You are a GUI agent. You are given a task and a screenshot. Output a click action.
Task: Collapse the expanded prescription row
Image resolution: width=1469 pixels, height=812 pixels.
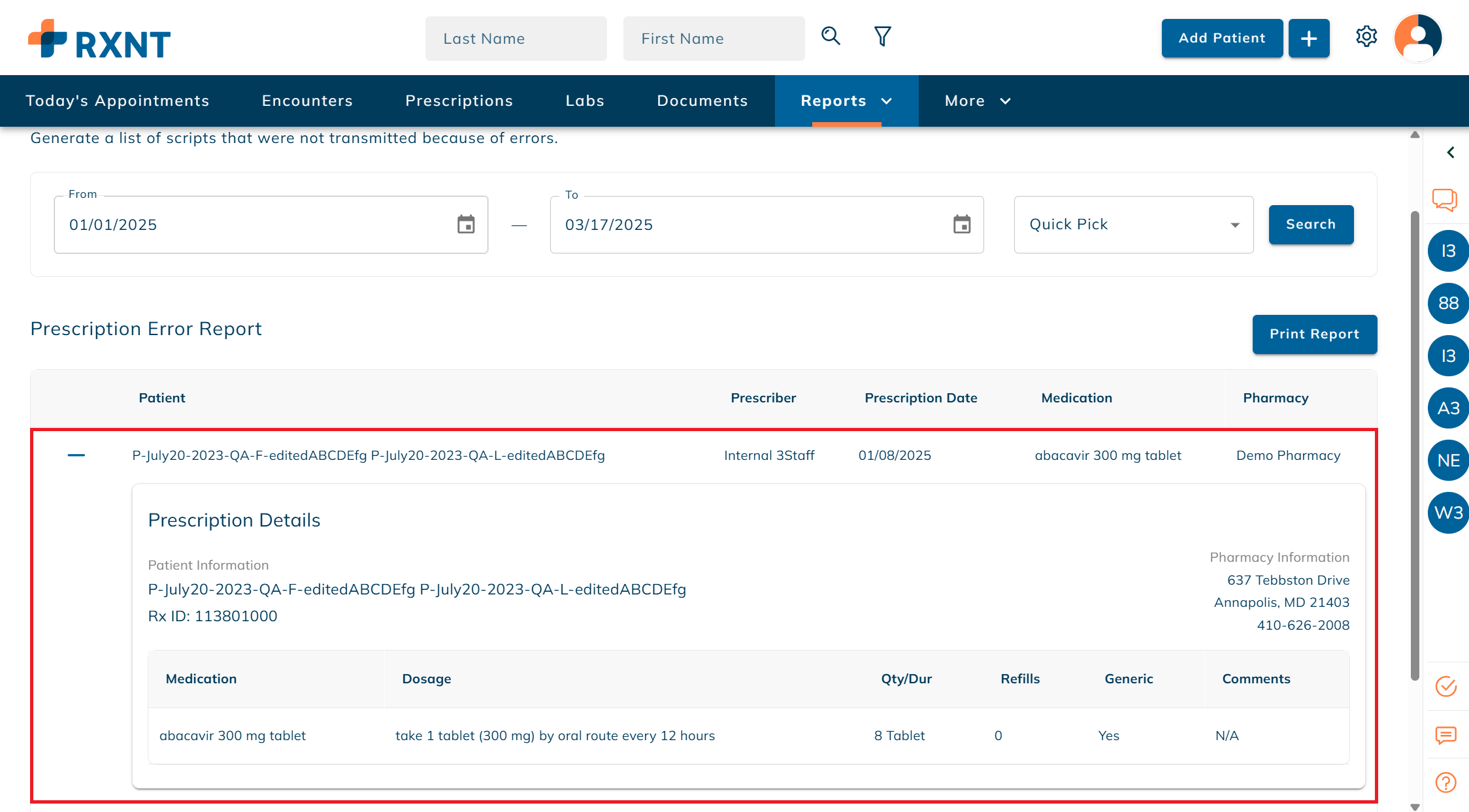tap(76, 455)
